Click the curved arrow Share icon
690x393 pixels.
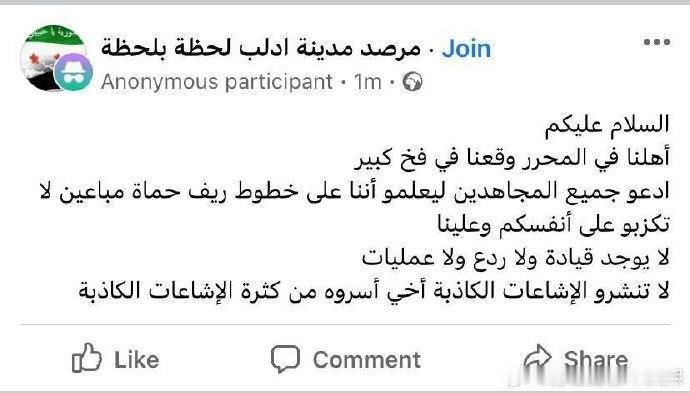[x=538, y=357]
